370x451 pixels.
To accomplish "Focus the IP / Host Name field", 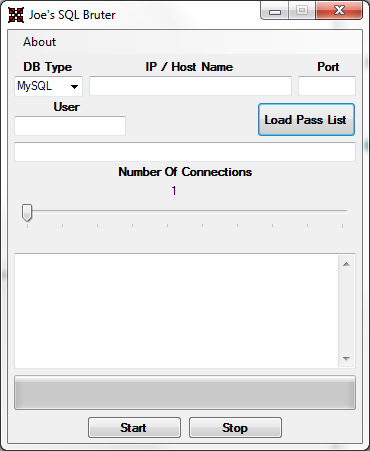I will tap(190, 86).
